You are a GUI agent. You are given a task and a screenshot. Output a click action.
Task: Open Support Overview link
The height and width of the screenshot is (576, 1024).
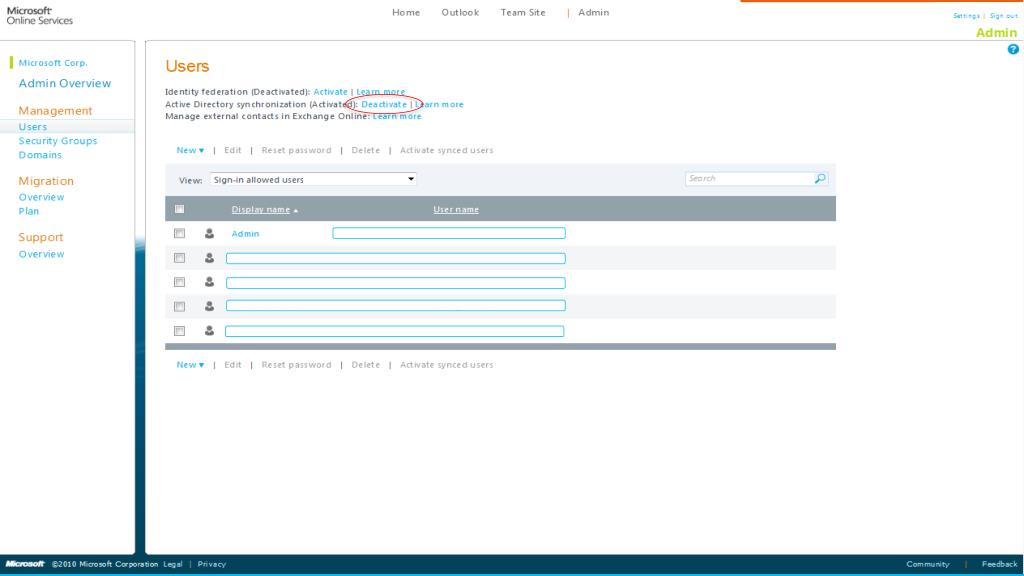pyautogui.click(x=41, y=254)
